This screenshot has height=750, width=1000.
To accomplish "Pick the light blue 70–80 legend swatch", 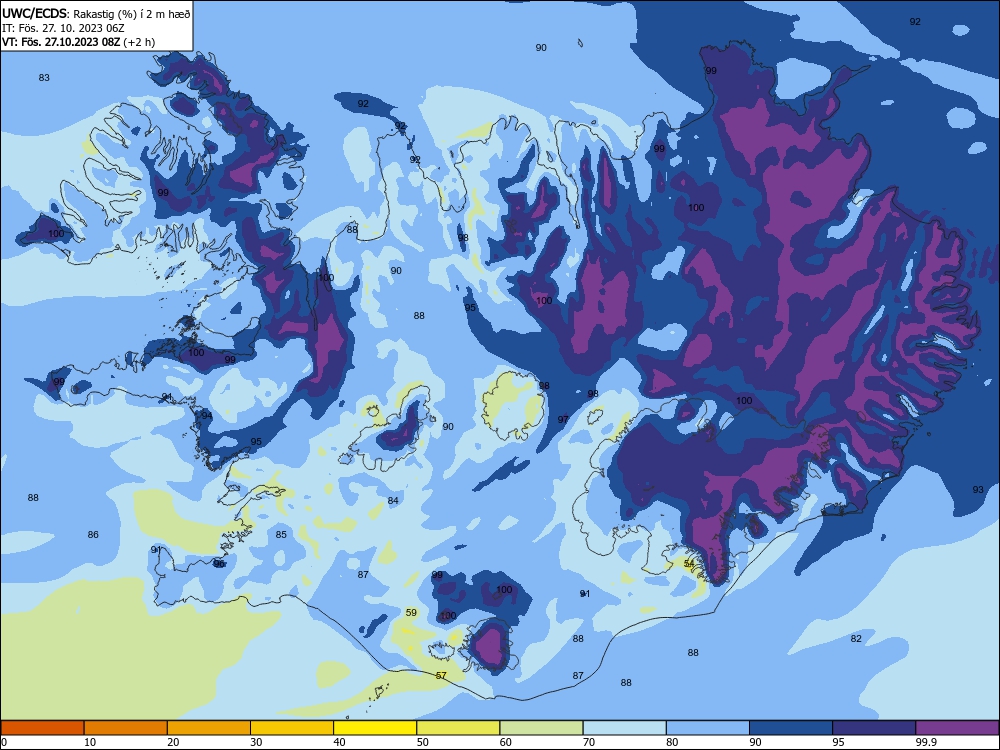I will tap(624, 728).
